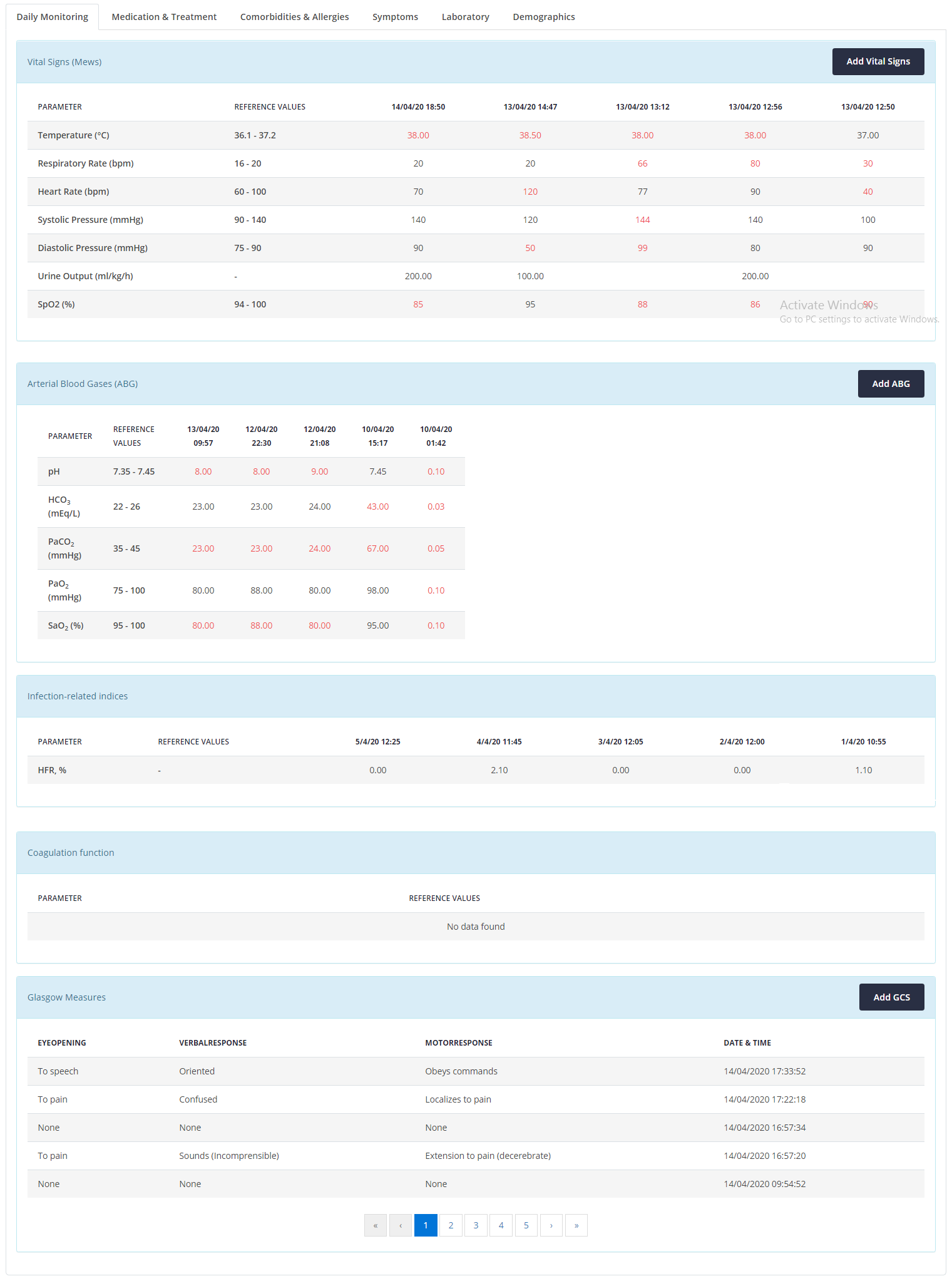Open the Laboratory tab
The height and width of the screenshot is (1281, 952).
(x=465, y=17)
